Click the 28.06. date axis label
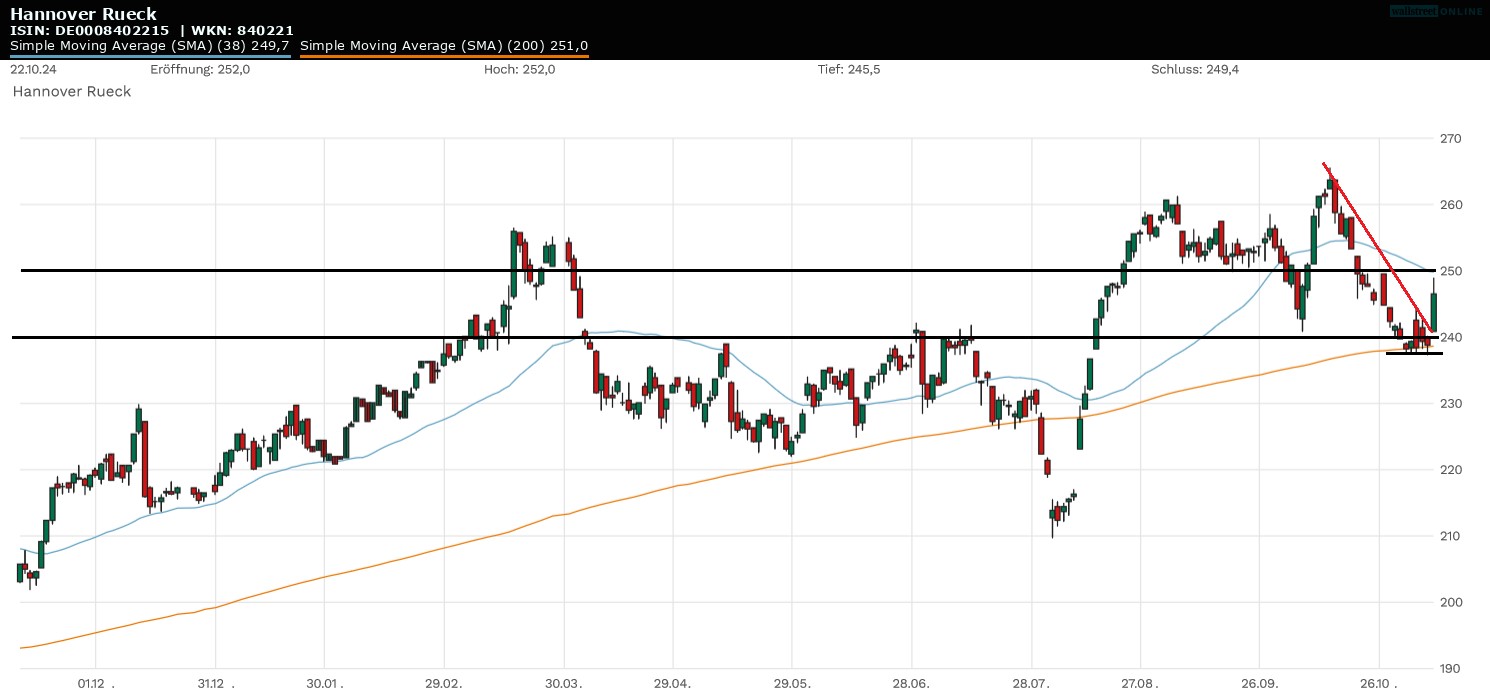 [x=911, y=683]
